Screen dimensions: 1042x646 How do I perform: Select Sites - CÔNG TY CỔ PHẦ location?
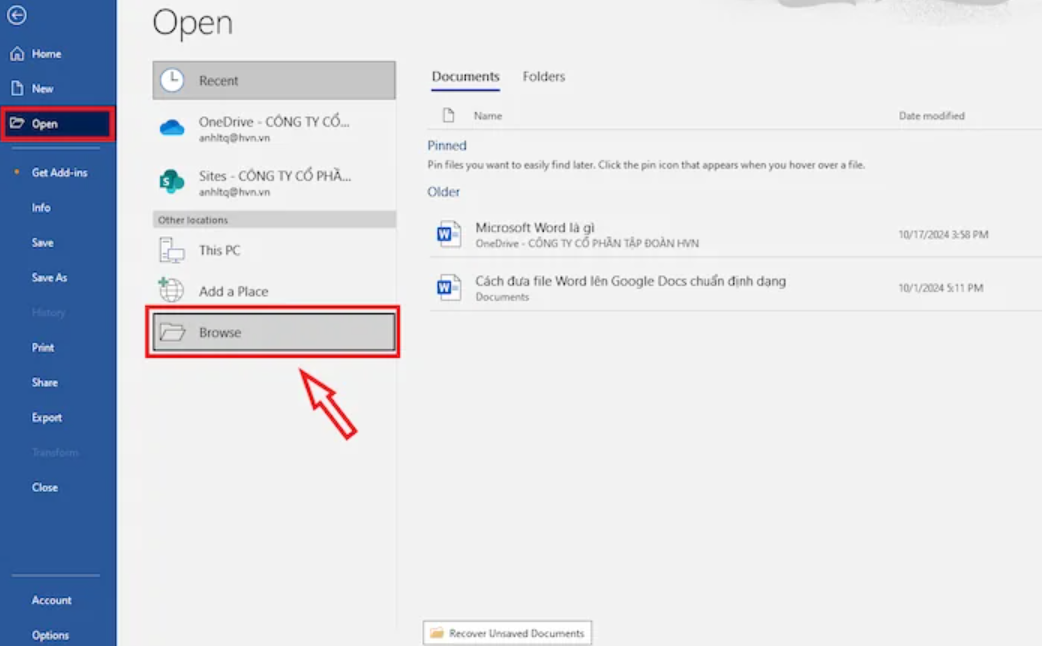click(x=274, y=183)
